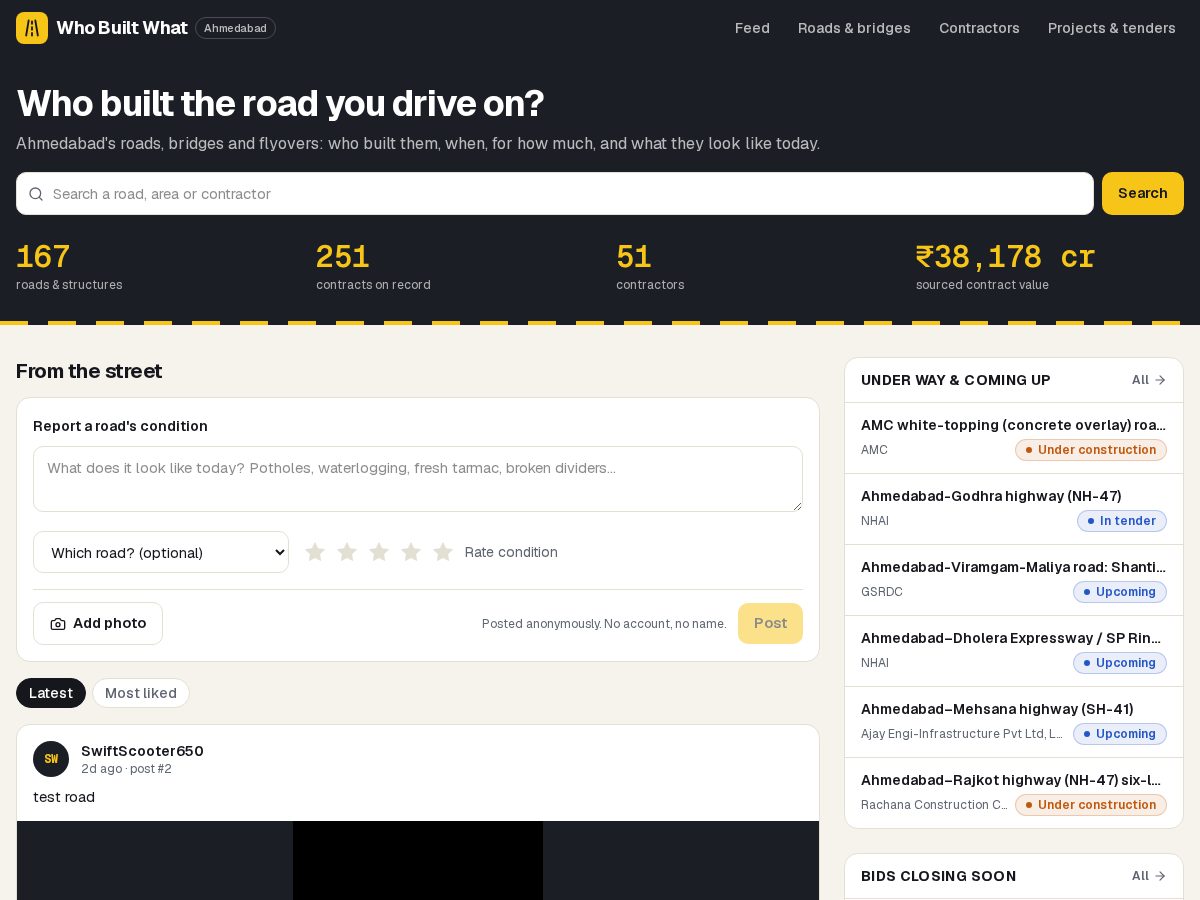Image resolution: width=1200 pixels, height=900 pixels.
Task: Click the Ahmedabad city badge
Action: click(x=235, y=28)
